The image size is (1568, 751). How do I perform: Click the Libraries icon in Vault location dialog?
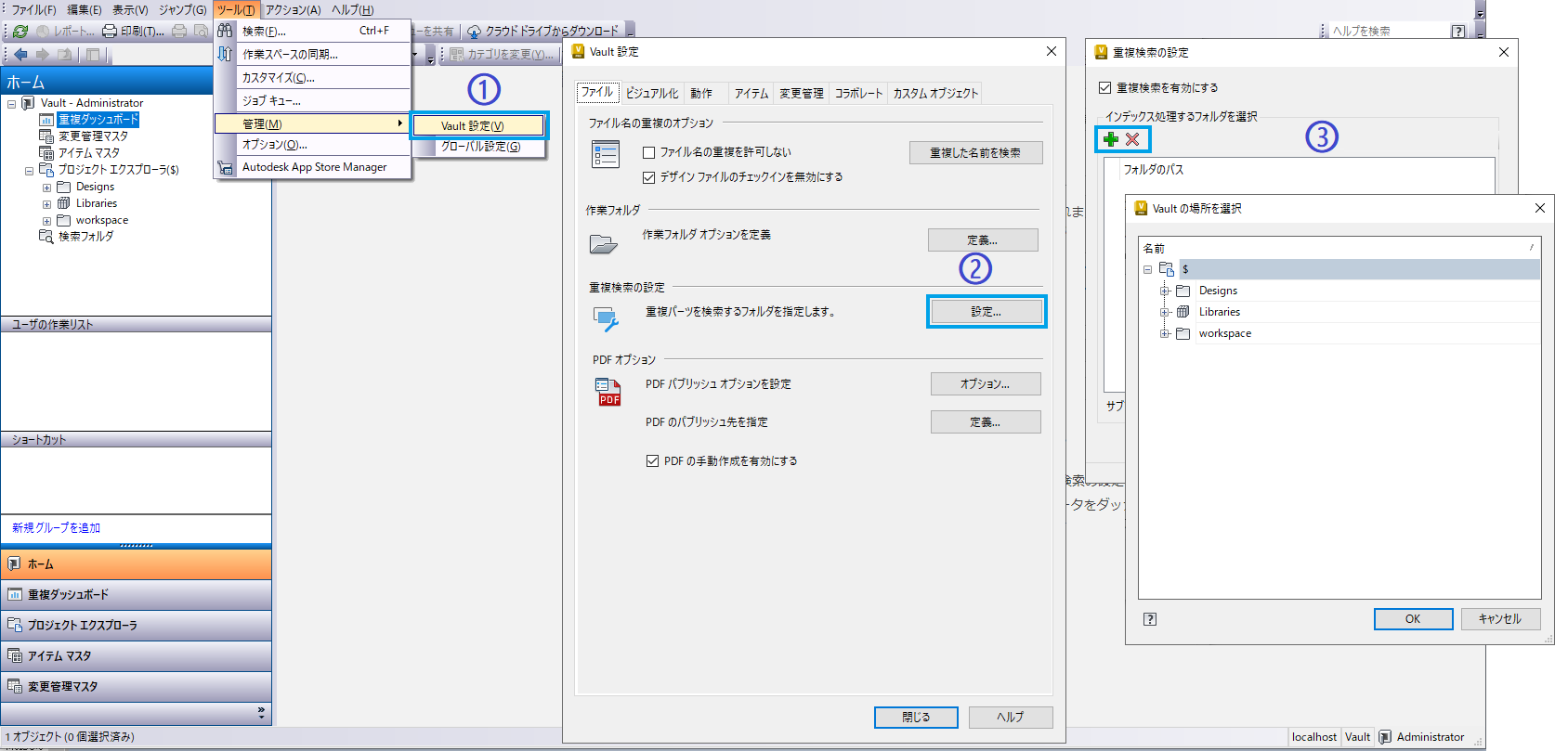pos(1183,312)
